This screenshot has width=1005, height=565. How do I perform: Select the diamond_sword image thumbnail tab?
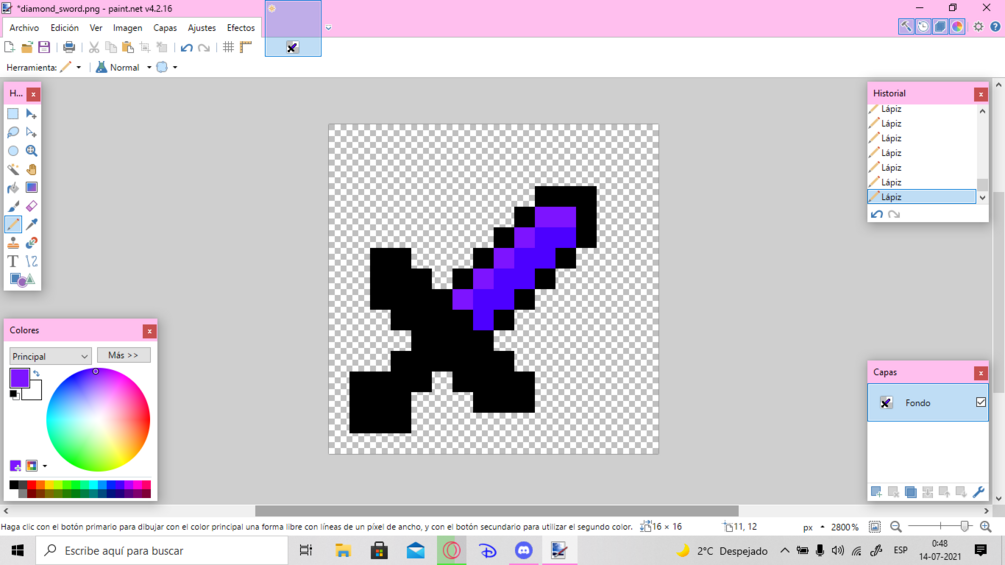pos(293,28)
